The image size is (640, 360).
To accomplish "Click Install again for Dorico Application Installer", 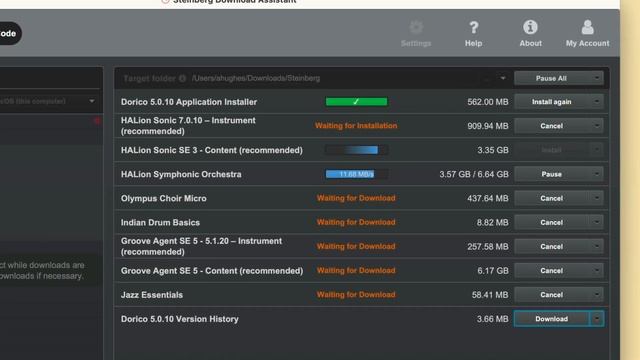I will click(x=551, y=102).
